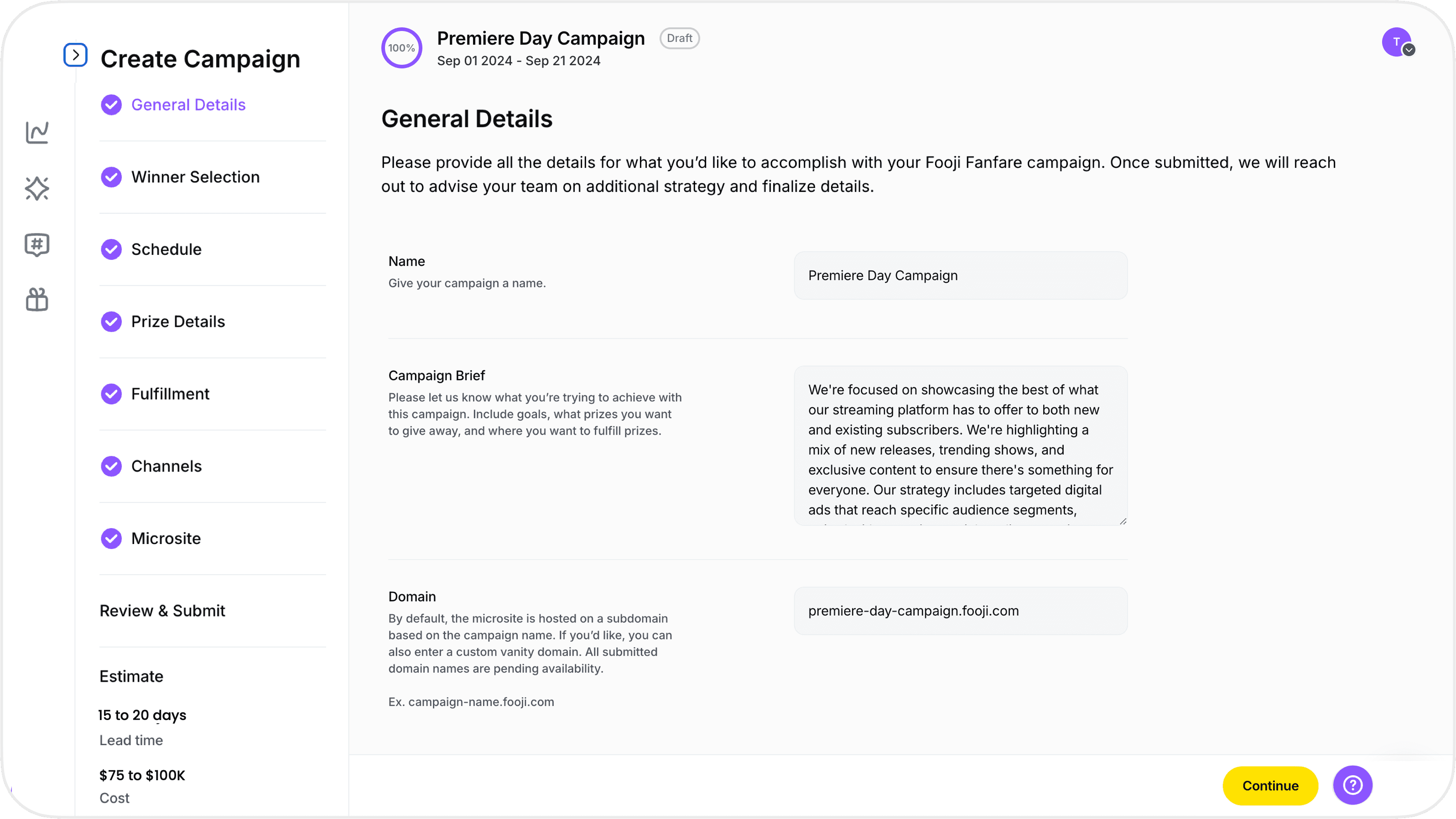Select the General Details step link
Screen dimensions: 1456x819
click(188, 104)
